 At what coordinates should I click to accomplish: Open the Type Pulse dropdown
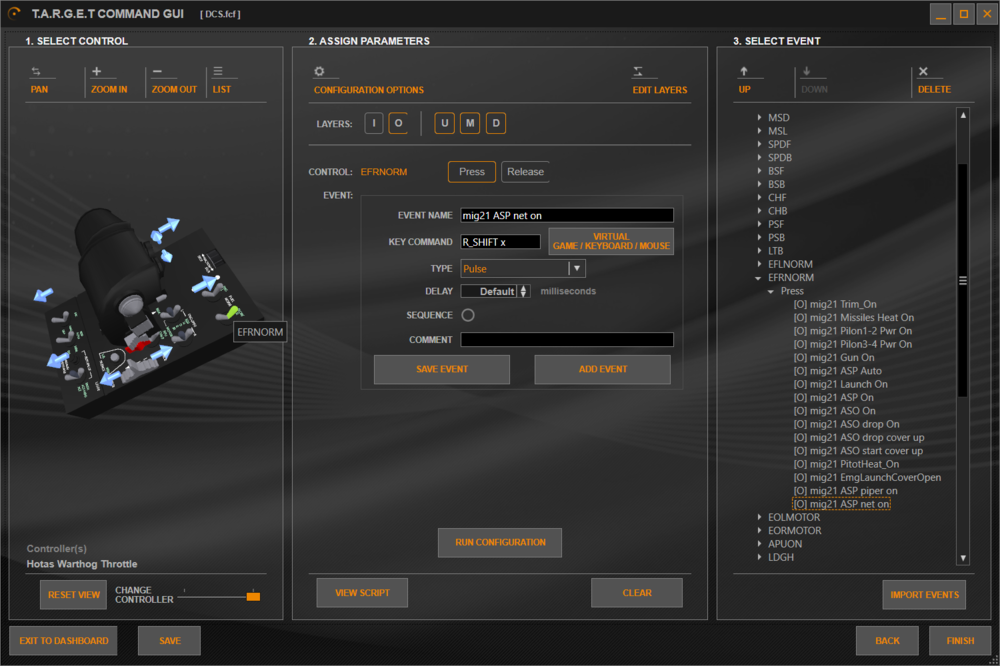tap(523, 269)
